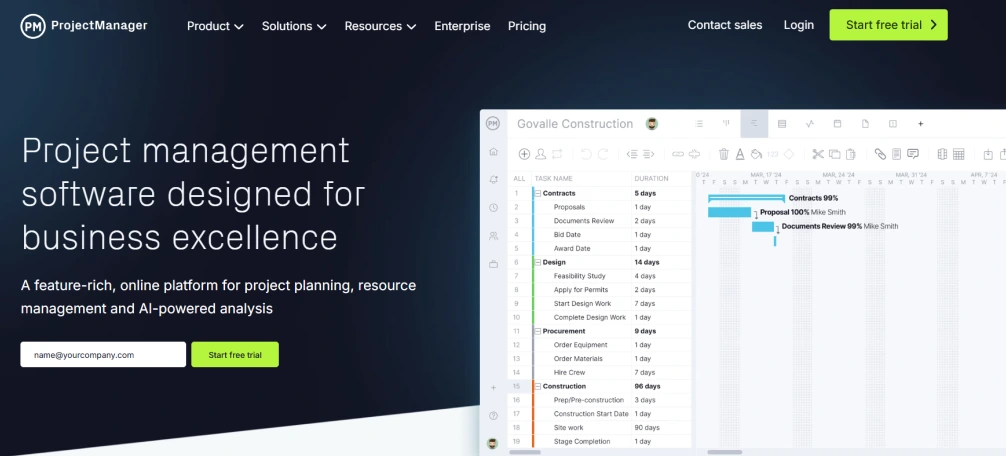Viewport: 1006px width, 456px height.
Task: Click the Comments speech bubble icon
Action: click(913, 154)
